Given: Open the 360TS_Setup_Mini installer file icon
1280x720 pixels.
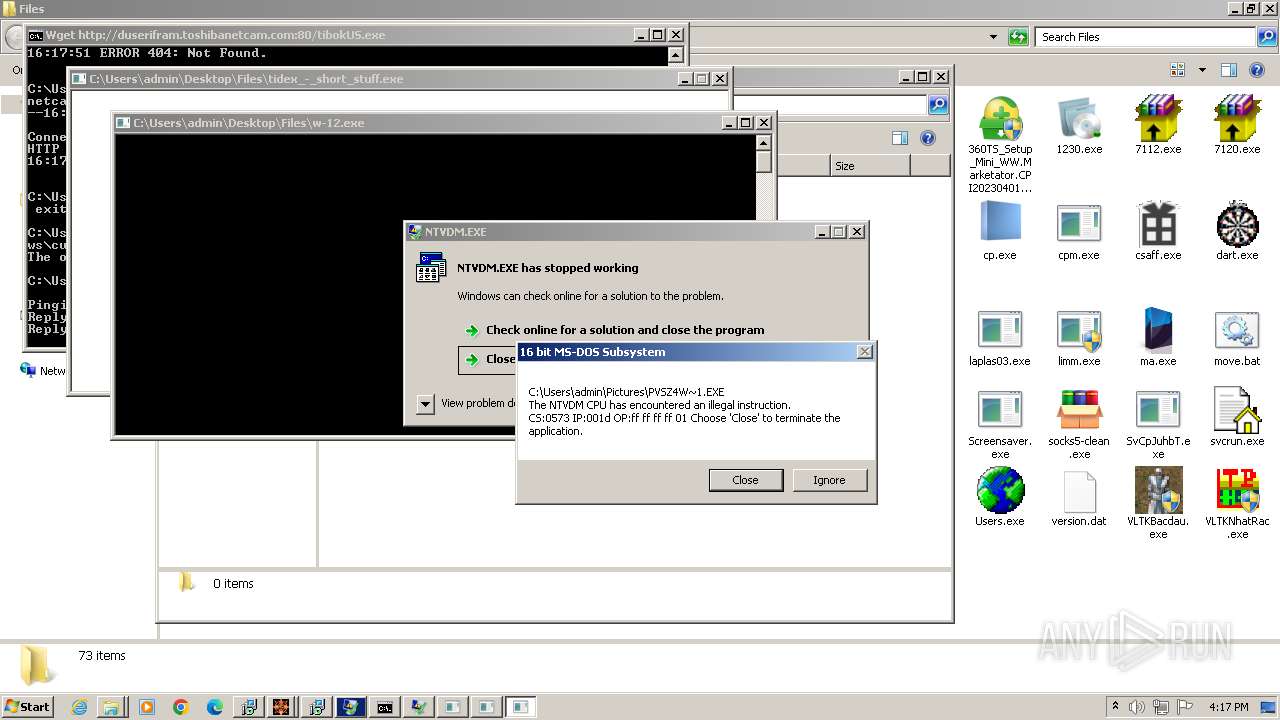Looking at the screenshot, I should point(1000,119).
